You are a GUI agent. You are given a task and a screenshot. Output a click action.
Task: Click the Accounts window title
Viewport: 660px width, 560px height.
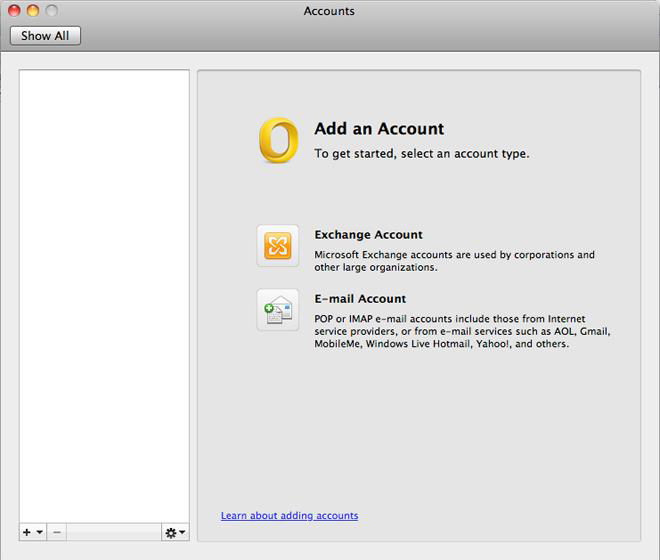coord(329,12)
